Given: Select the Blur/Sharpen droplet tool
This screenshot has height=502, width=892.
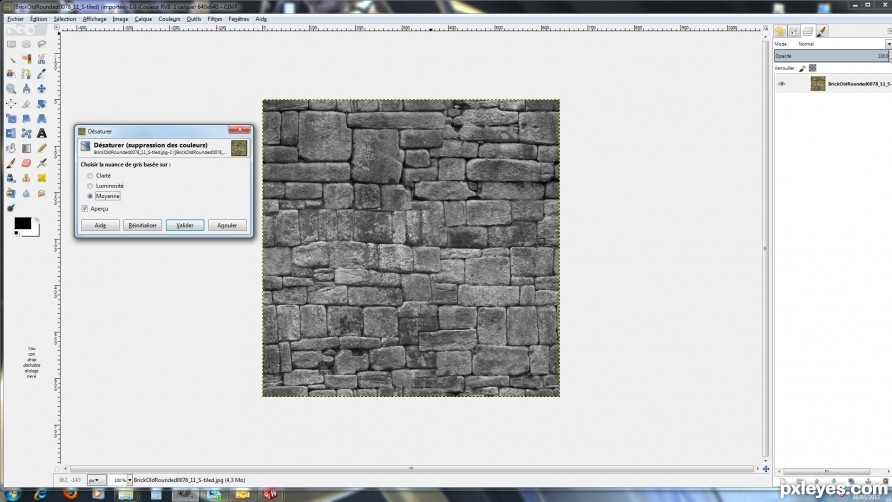Looking at the screenshot, I should 26,193.
